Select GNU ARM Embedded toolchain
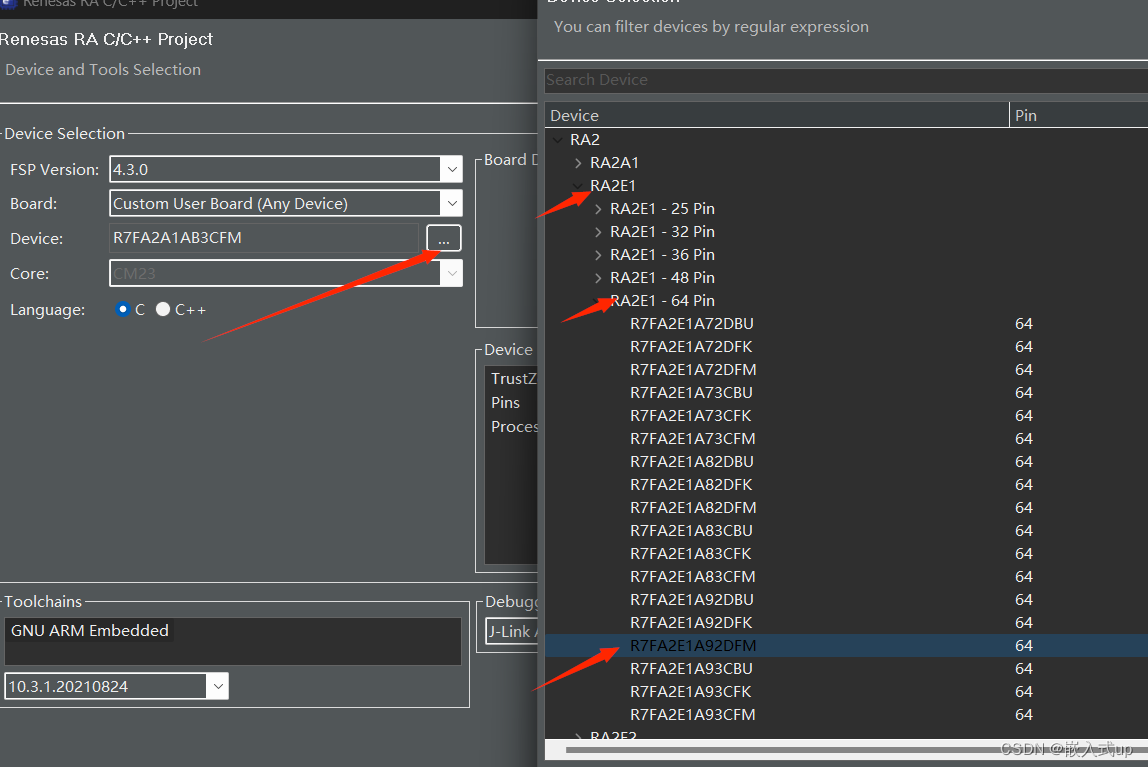 click(89, 630)
